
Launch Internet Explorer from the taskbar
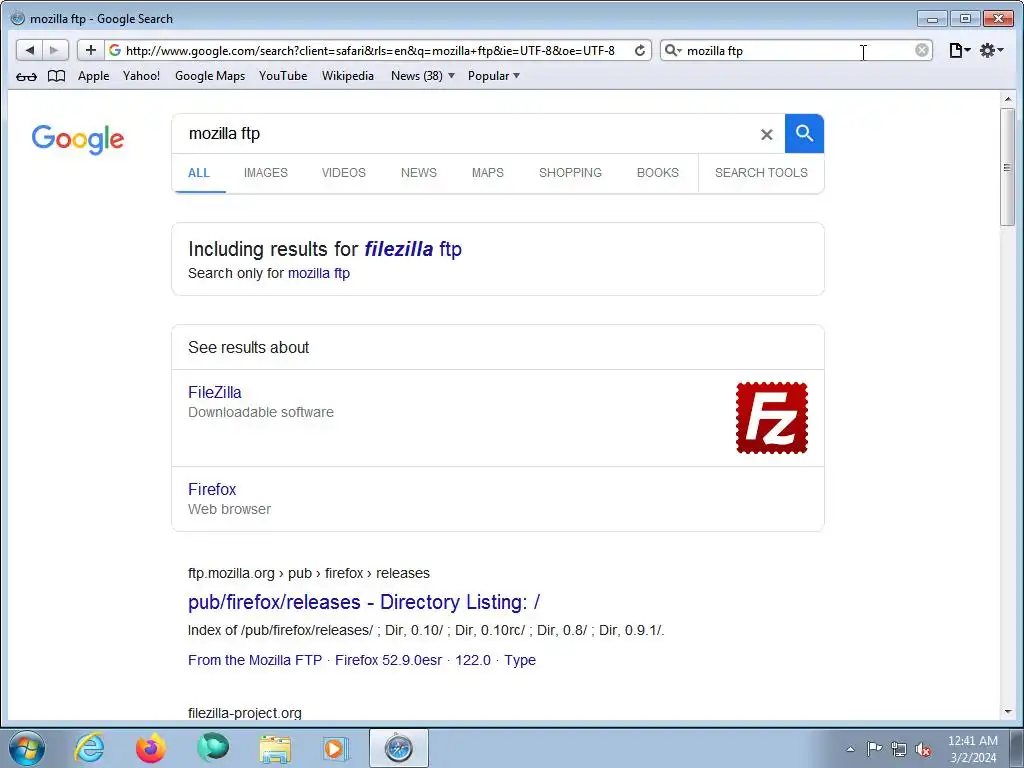click(x=89, y=748)
